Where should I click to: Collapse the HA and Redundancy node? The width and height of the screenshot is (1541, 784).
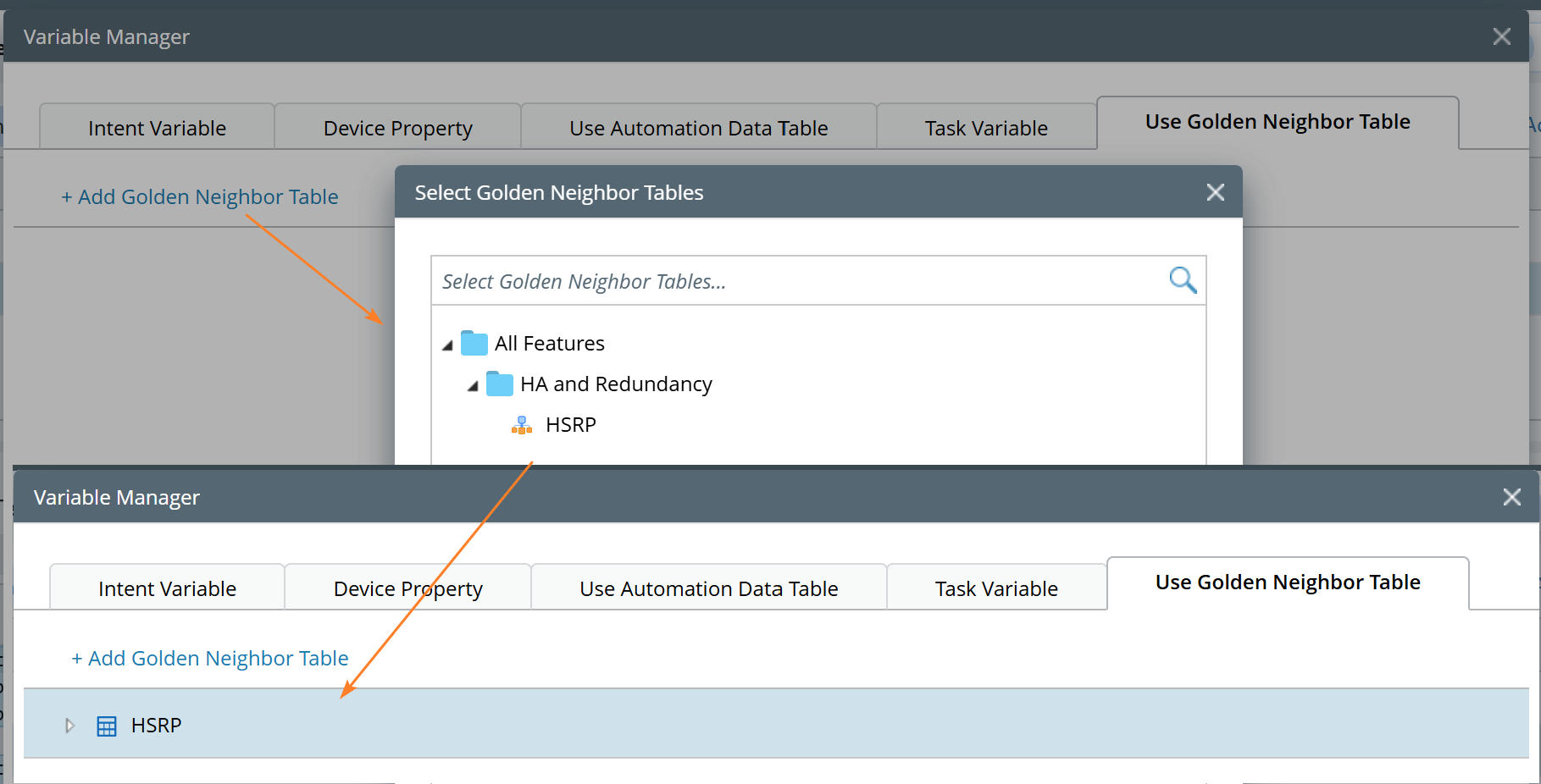point(473,386)
